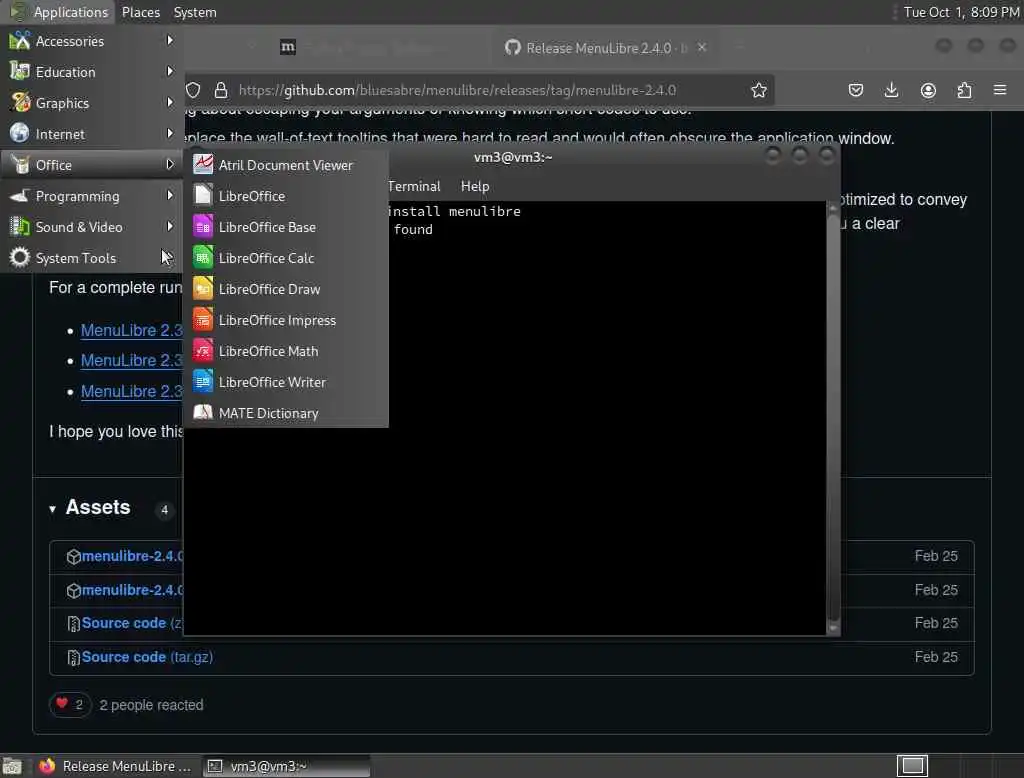Click the heart reaction button
1024x778 pixels.
[69, 704]
